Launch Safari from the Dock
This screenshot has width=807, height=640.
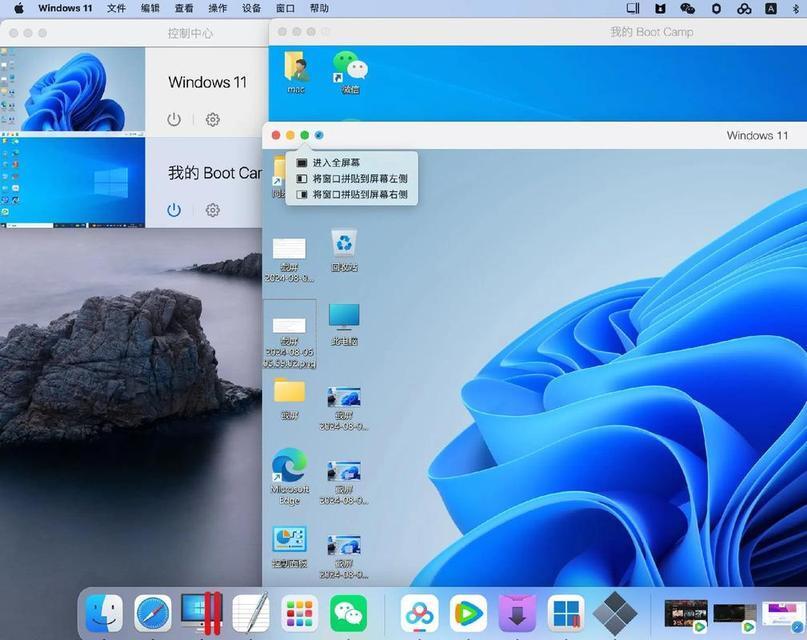[153, 612]
